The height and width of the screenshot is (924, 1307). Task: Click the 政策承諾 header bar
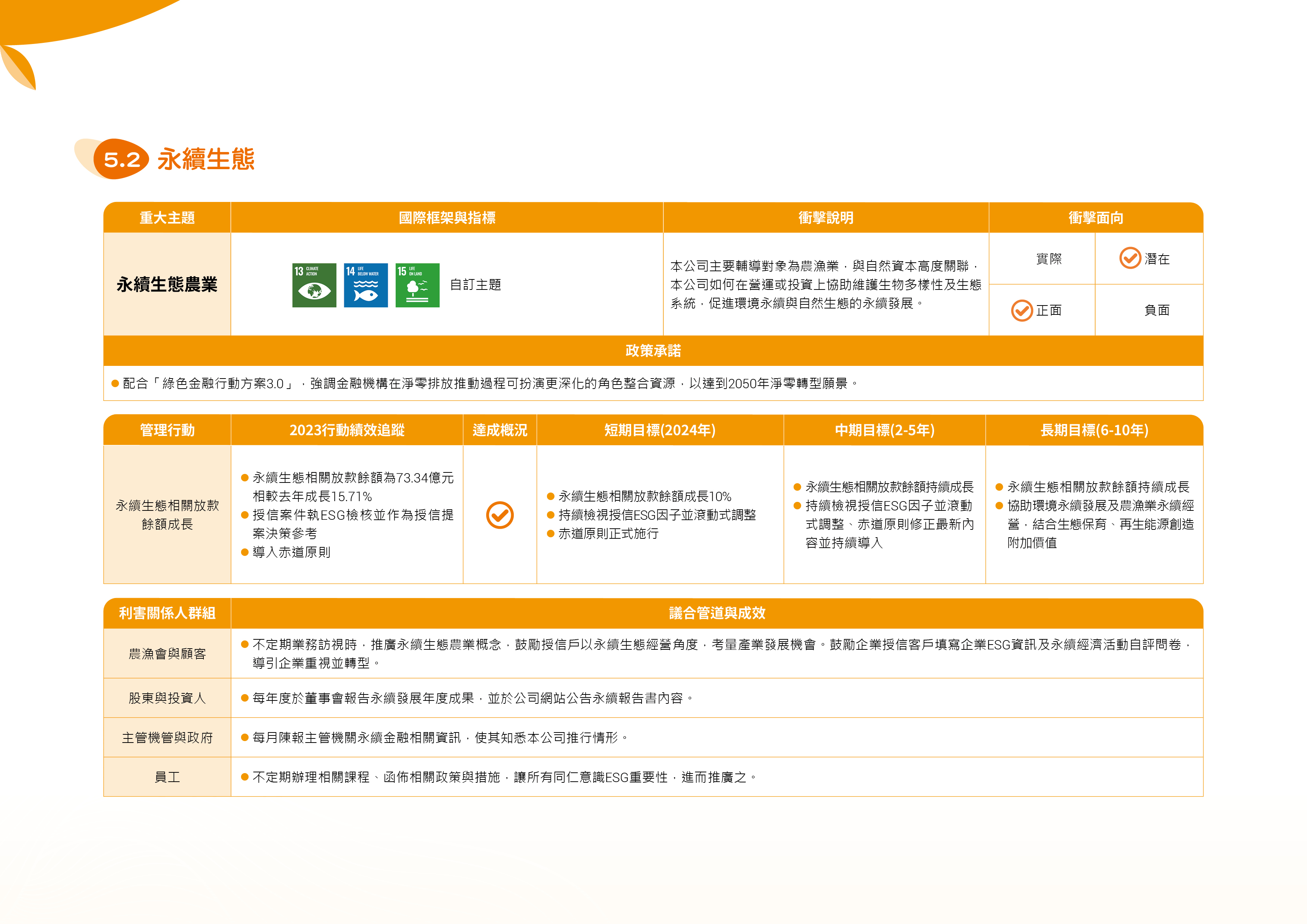tap(653, 351)
